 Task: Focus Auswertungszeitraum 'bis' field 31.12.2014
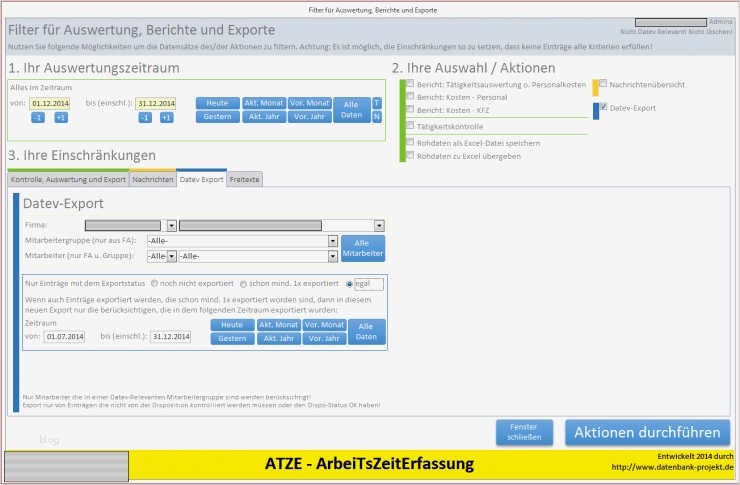(156, 103)
